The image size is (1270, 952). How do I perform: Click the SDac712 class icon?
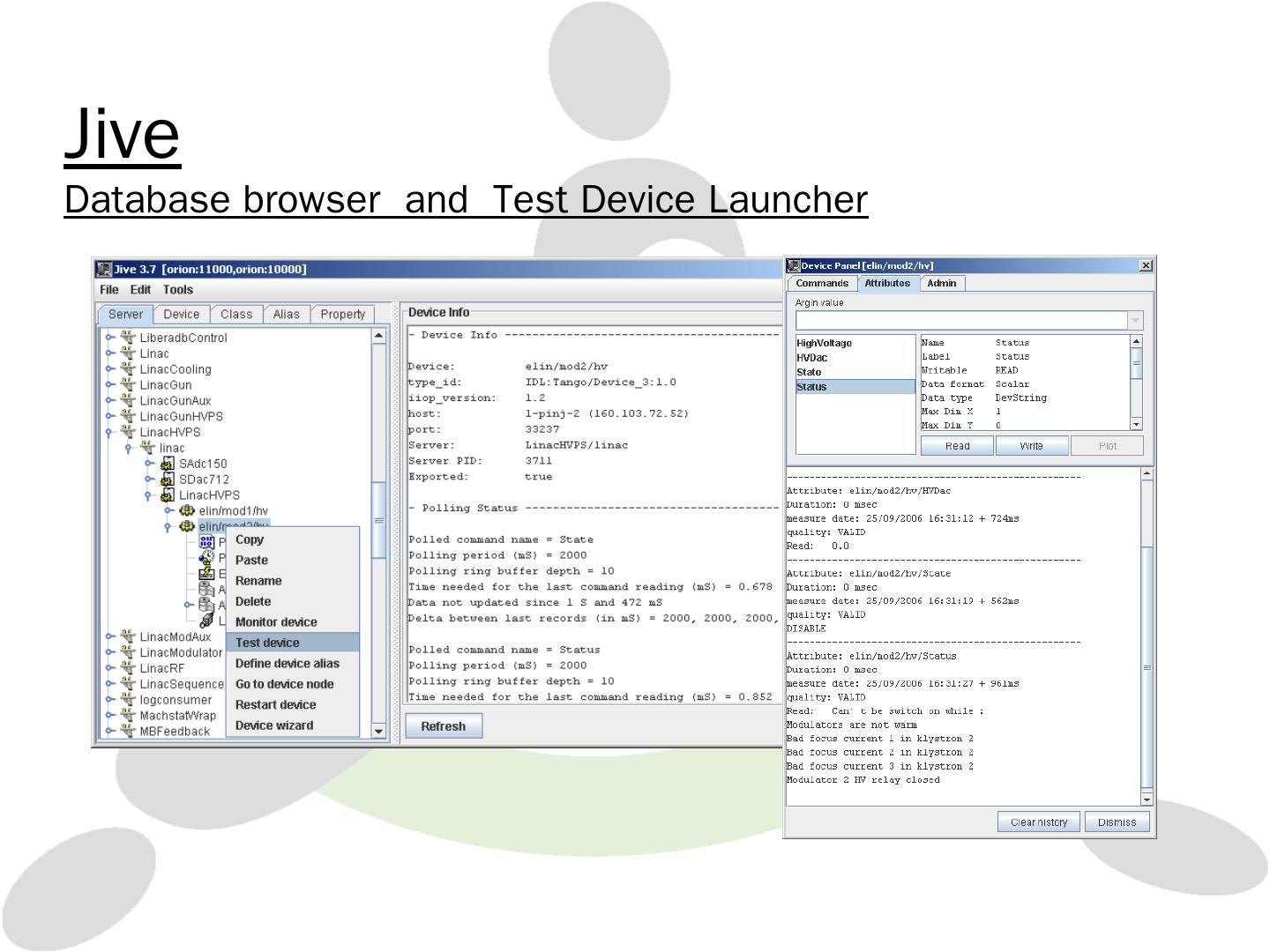168,480
